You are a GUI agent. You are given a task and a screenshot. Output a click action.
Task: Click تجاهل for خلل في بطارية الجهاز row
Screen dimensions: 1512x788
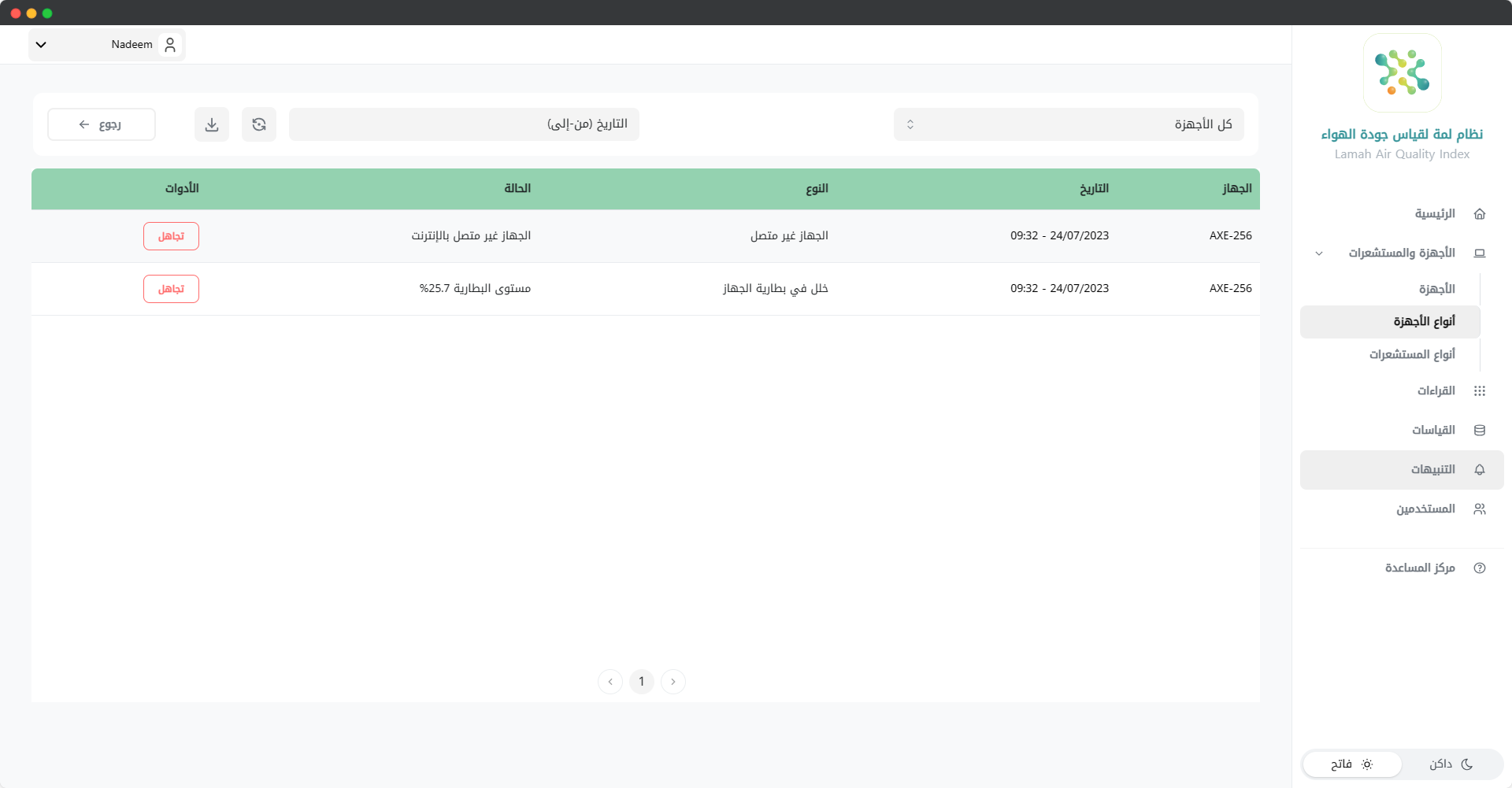(171, 289)
